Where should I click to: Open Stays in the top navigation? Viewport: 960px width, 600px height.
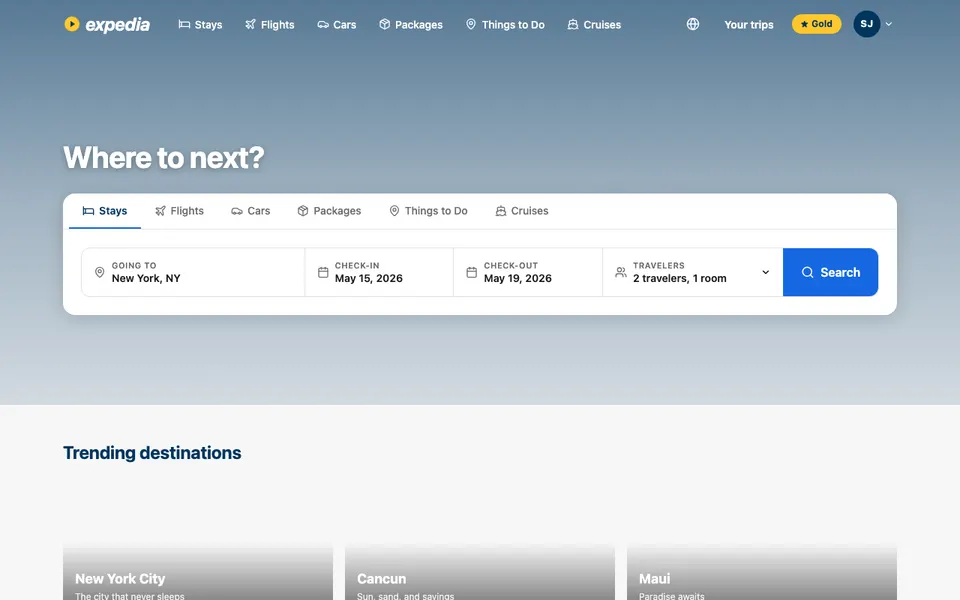[200, 24]
